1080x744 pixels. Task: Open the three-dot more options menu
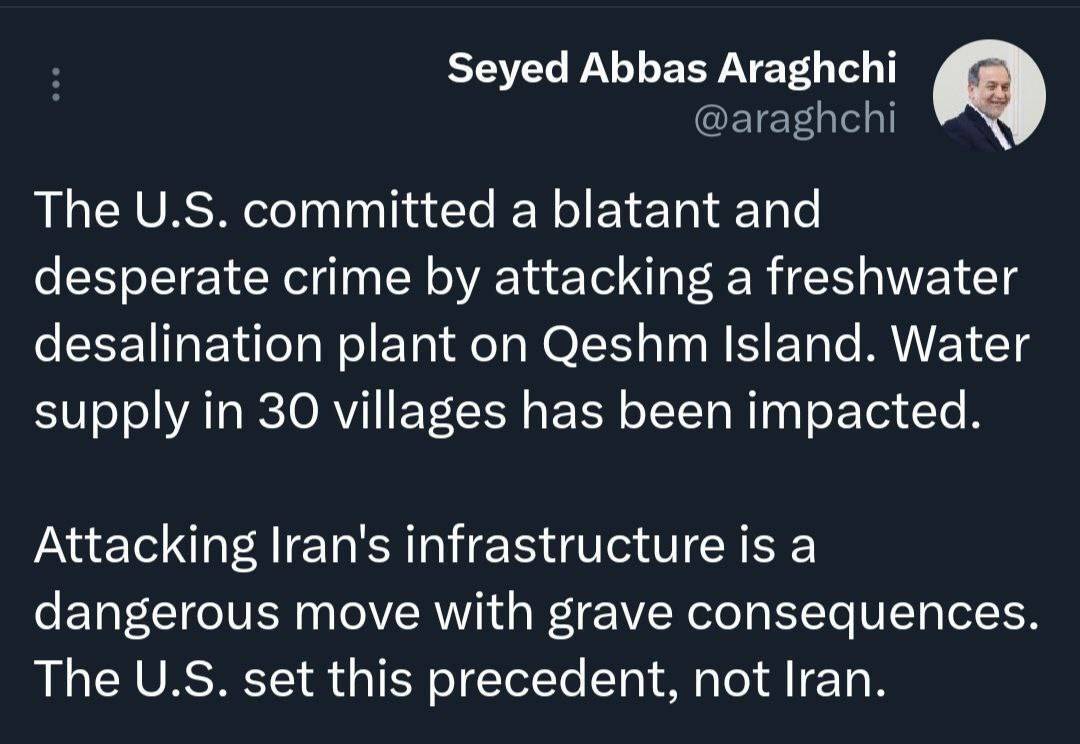coord(56,85)
